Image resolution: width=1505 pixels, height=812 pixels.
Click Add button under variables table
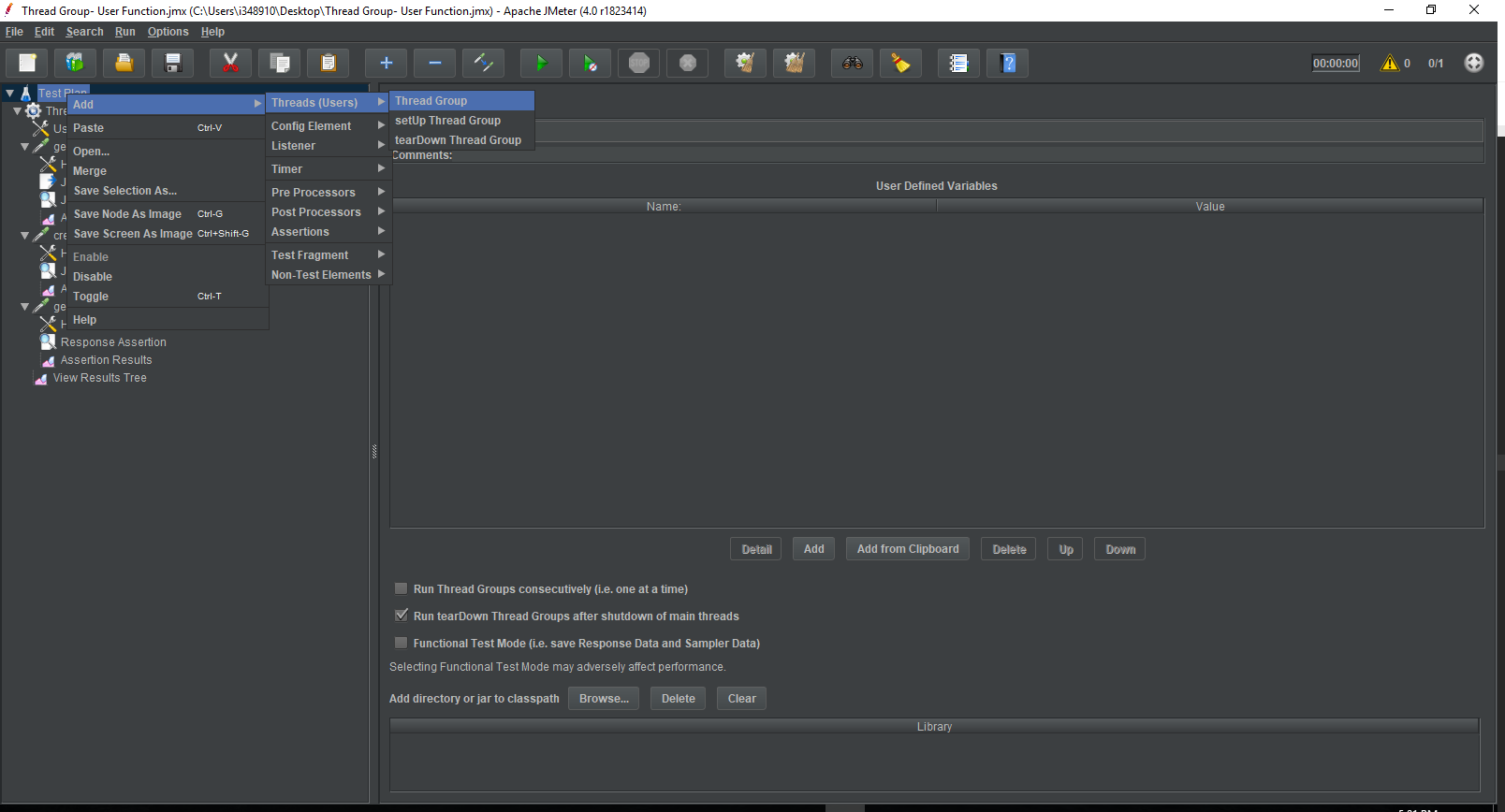click(x=814, y=549)
